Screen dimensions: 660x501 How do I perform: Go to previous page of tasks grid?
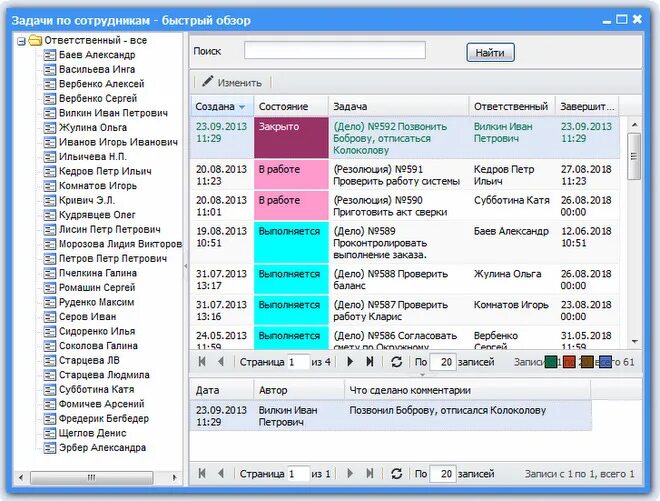click(221, 362)
